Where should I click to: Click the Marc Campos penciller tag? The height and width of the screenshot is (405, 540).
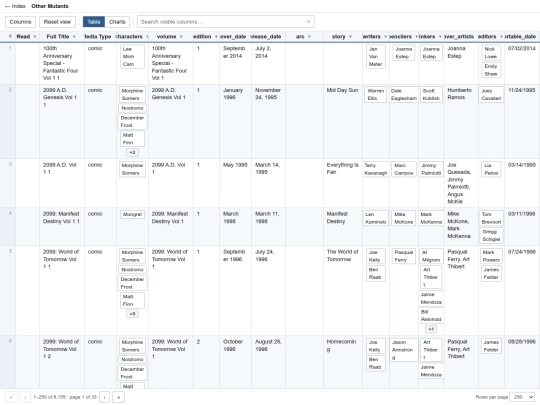404,169
